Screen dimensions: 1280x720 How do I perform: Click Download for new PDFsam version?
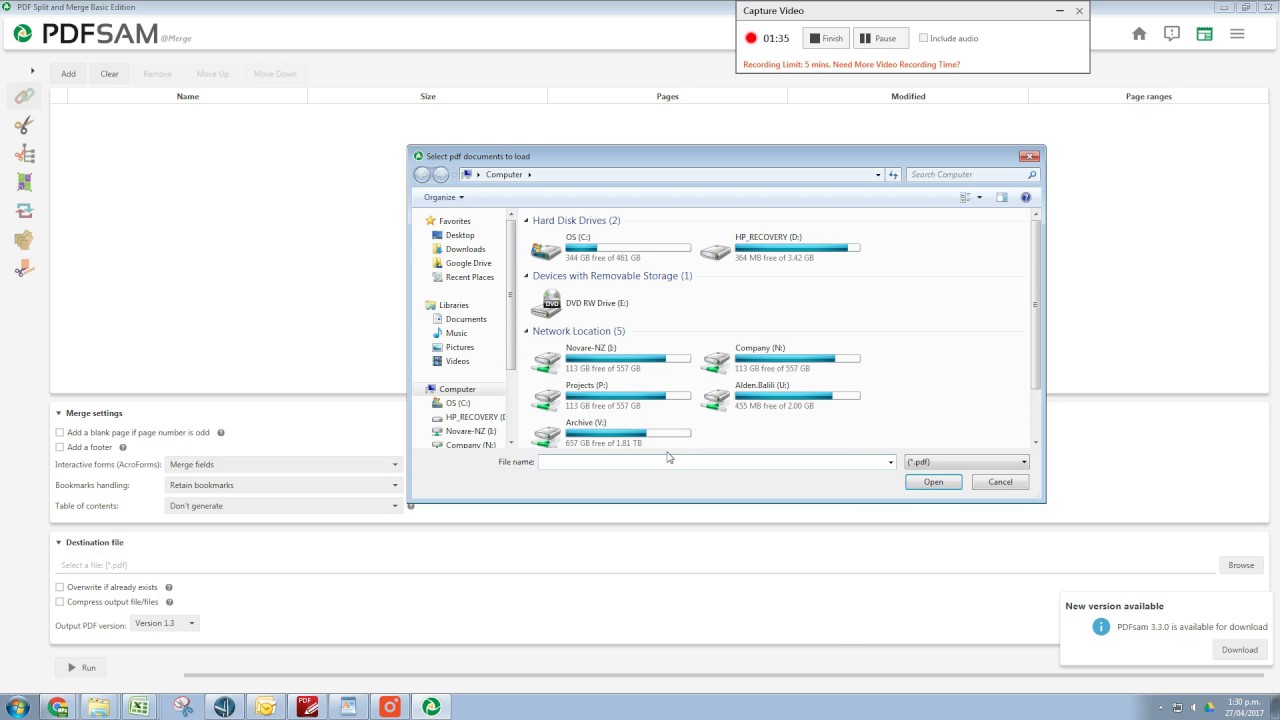pyautogui.click(x=1239, y=649)
